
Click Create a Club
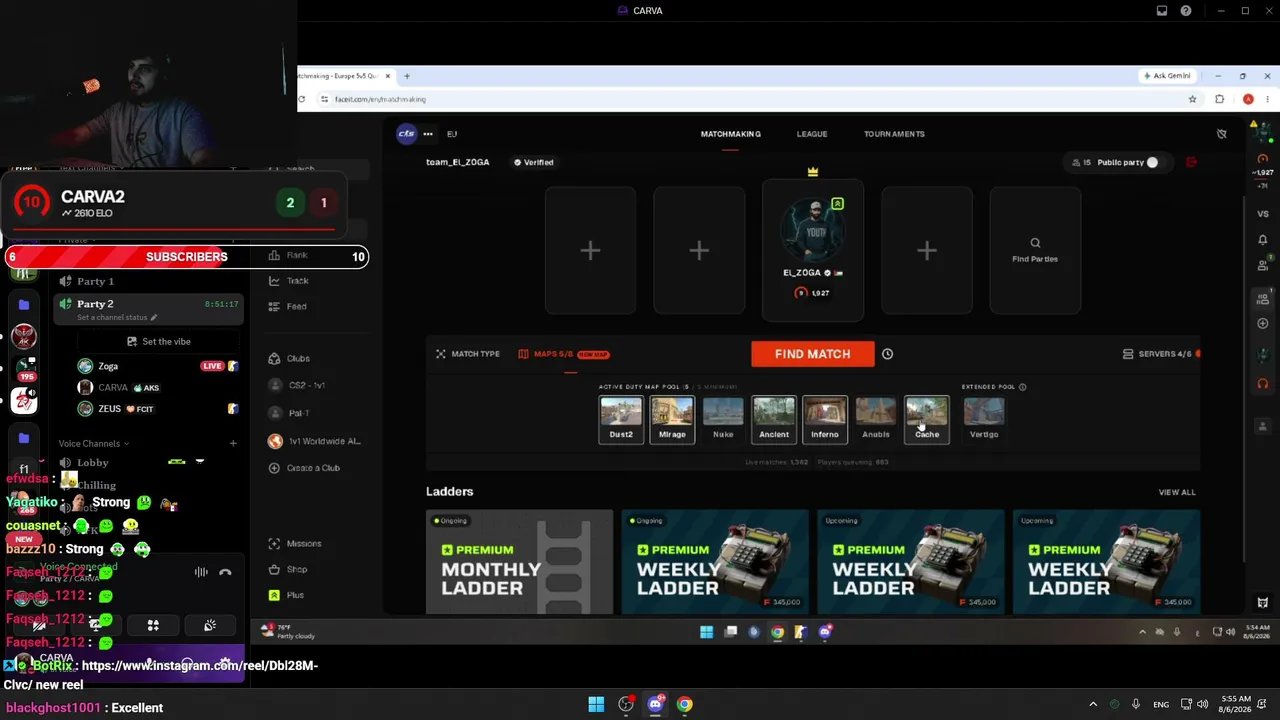[305, 468]
